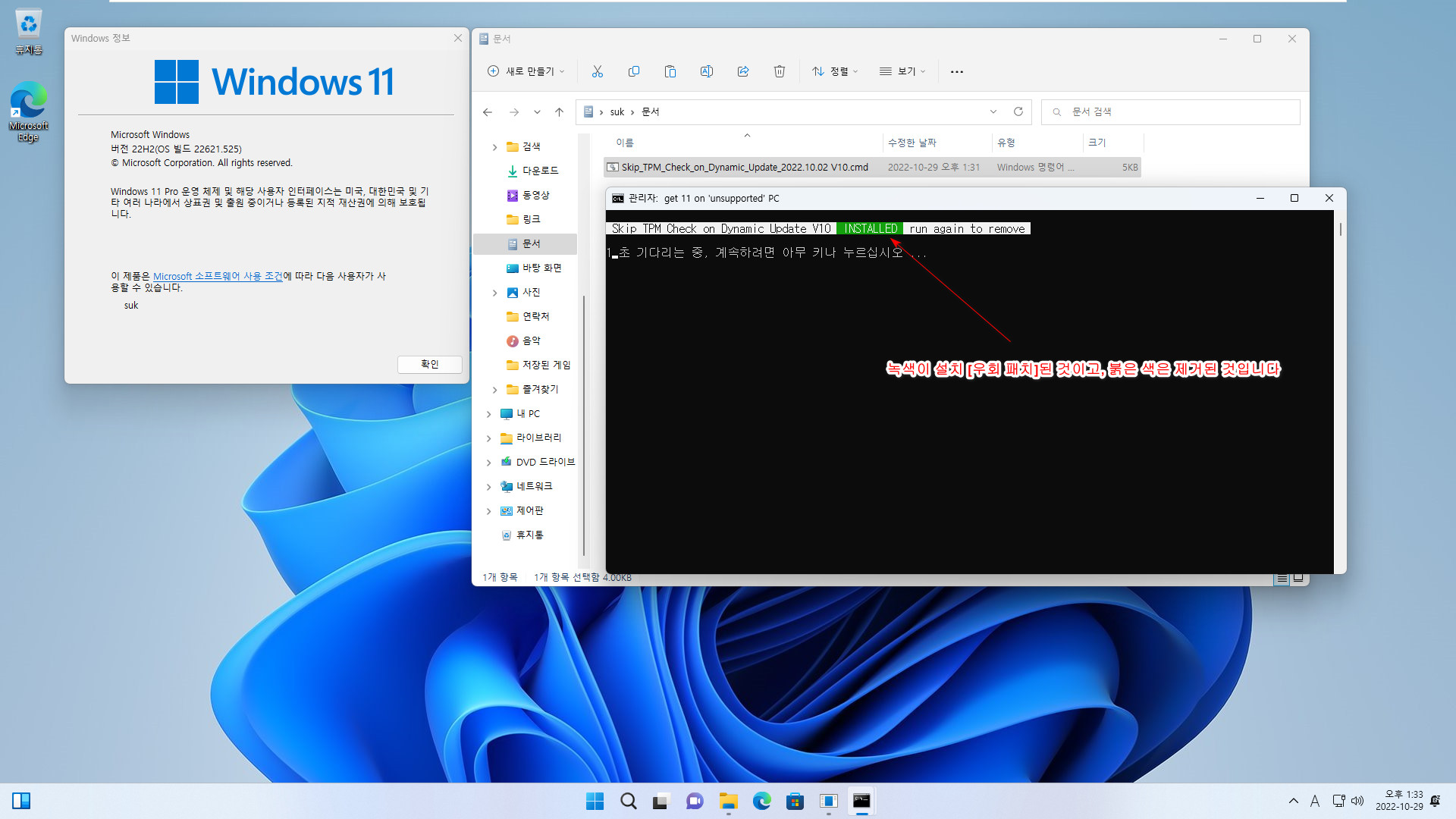Screen dimensions: 1456x819
Task: Select 문서 in the navigation pane
Action: click(525, 243)
